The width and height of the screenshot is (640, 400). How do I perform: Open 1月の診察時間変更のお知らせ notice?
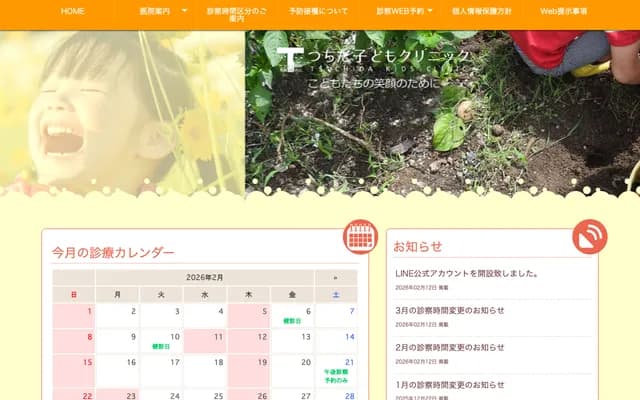click(x=449, y=385)
